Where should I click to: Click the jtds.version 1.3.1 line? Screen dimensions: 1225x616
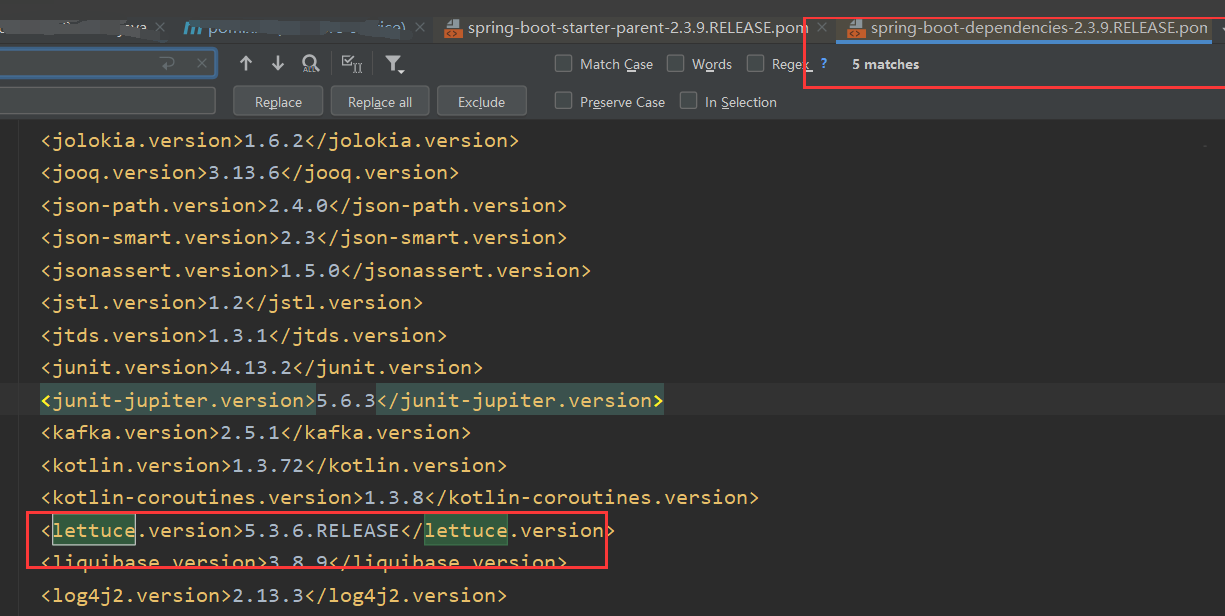(243, 335)
